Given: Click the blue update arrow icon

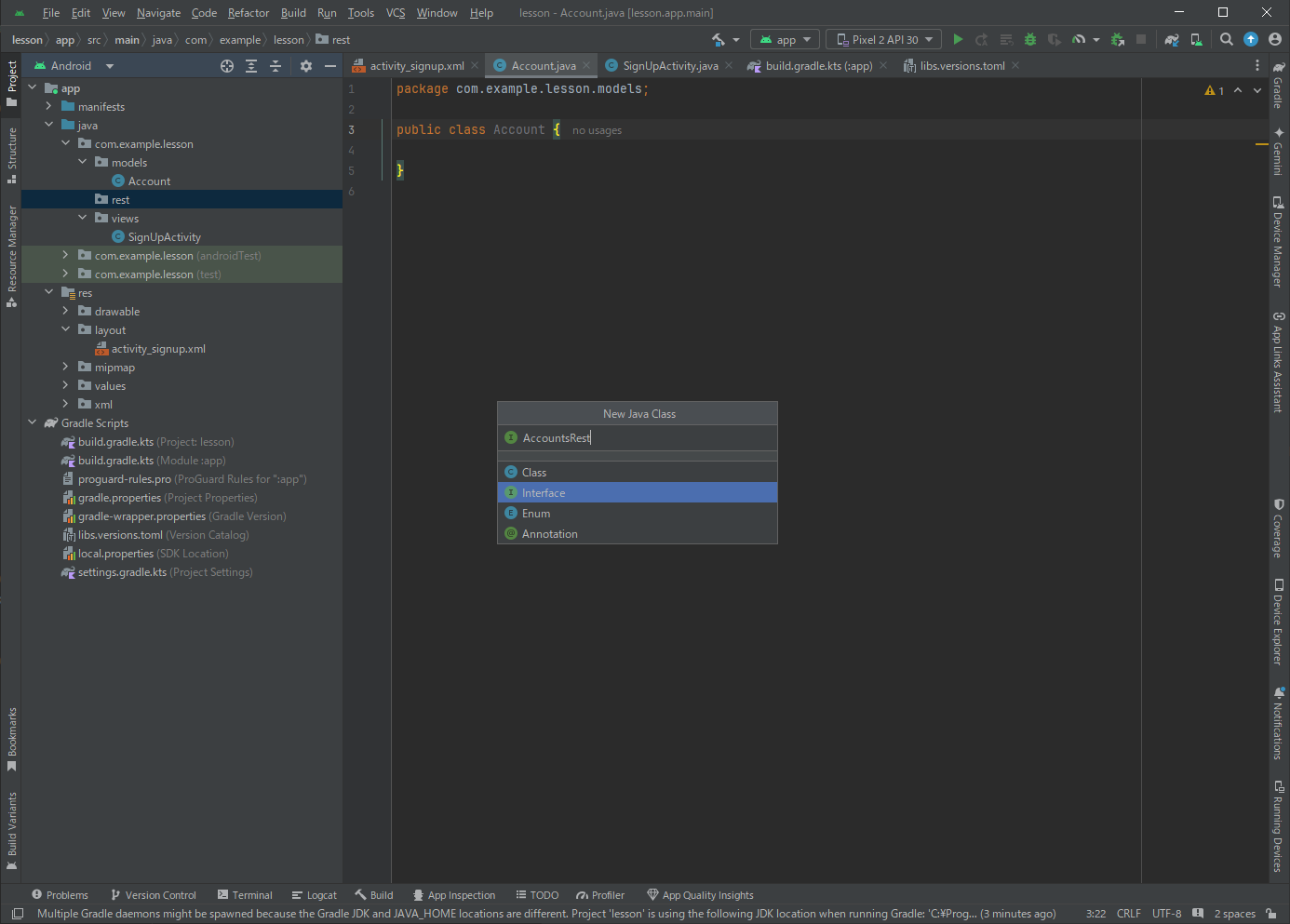Looking at the screenshot, I should coord(1251,39).
